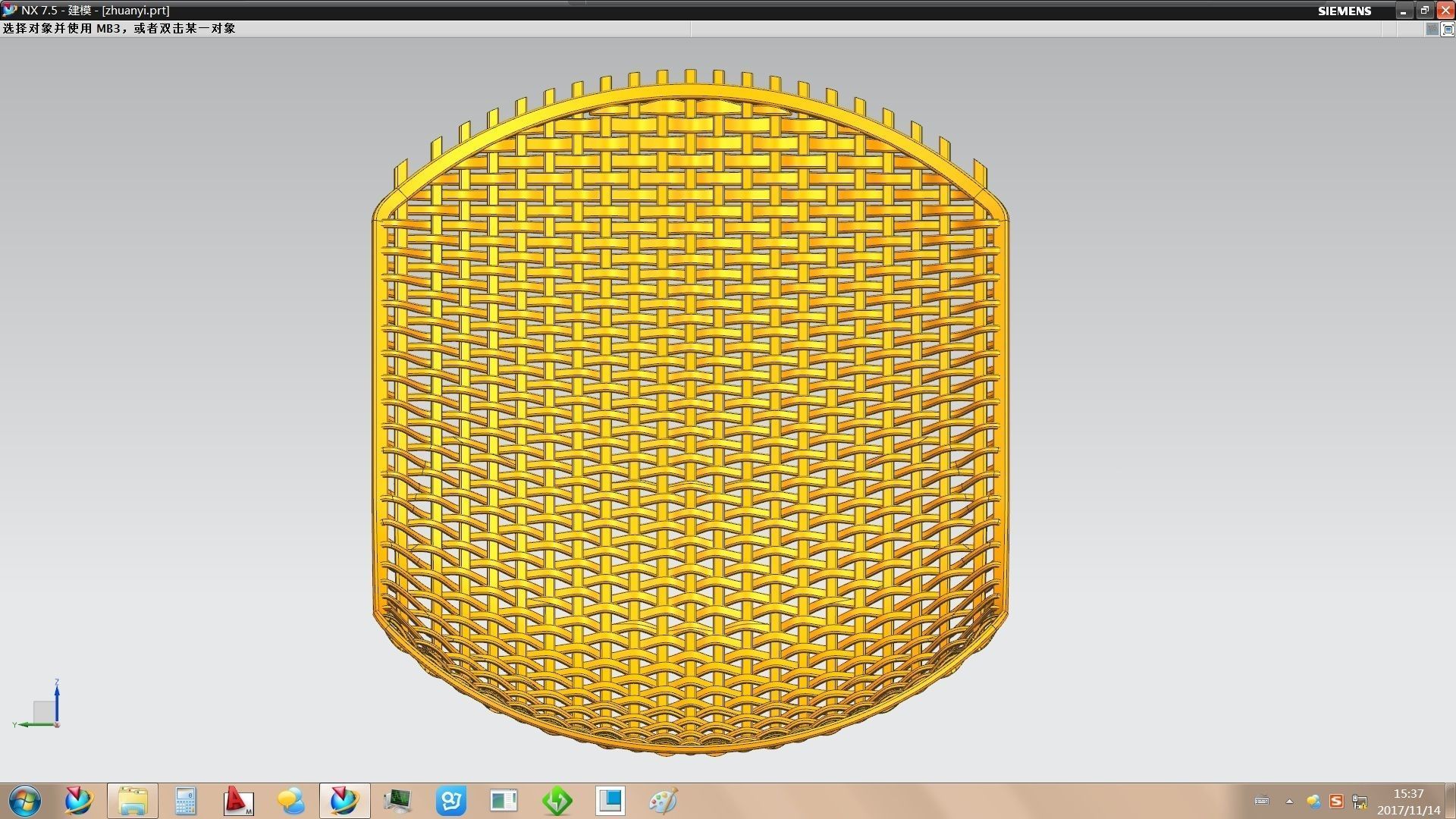
Task: Select the yellow woven mesh model
Action: pos(690,413)
